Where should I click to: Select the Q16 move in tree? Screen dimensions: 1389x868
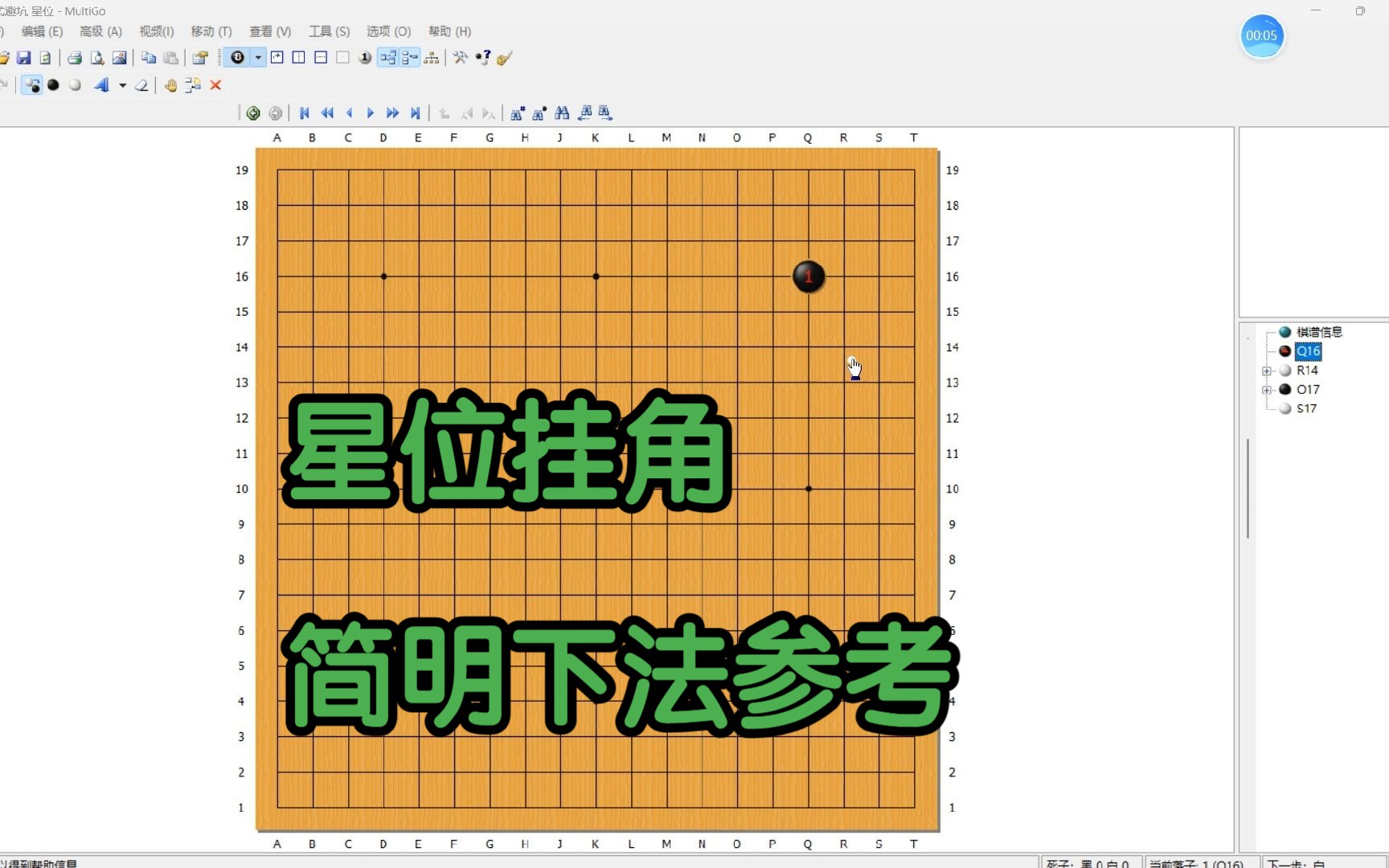pos(1308,351)
